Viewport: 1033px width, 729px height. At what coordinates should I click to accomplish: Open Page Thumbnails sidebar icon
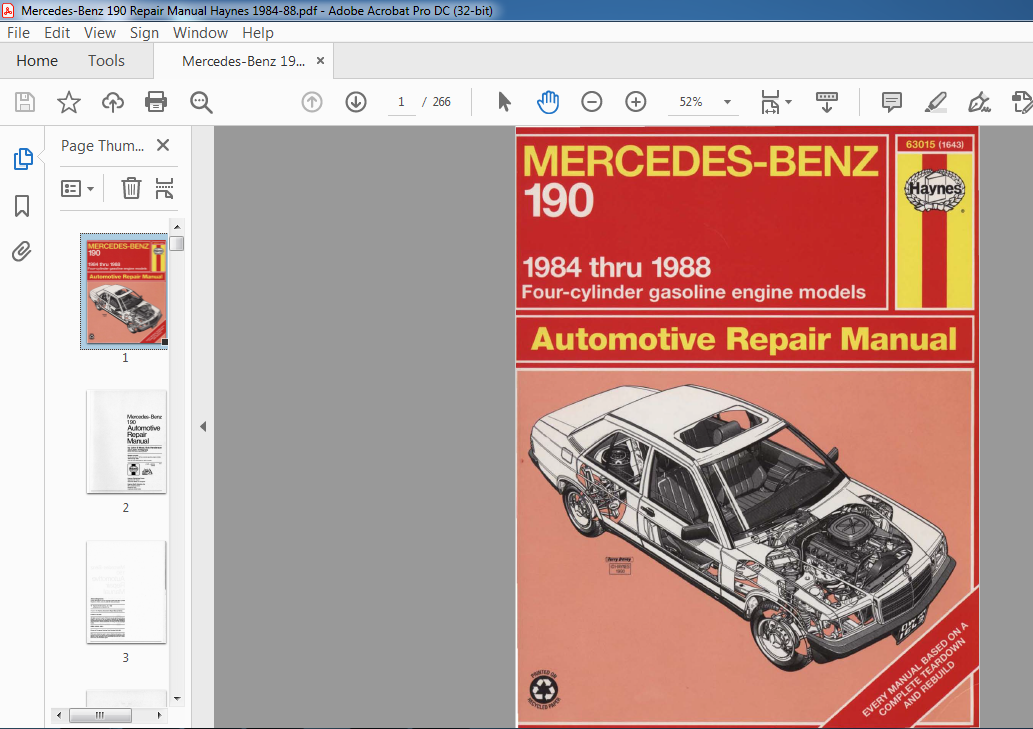pos(23,159)
